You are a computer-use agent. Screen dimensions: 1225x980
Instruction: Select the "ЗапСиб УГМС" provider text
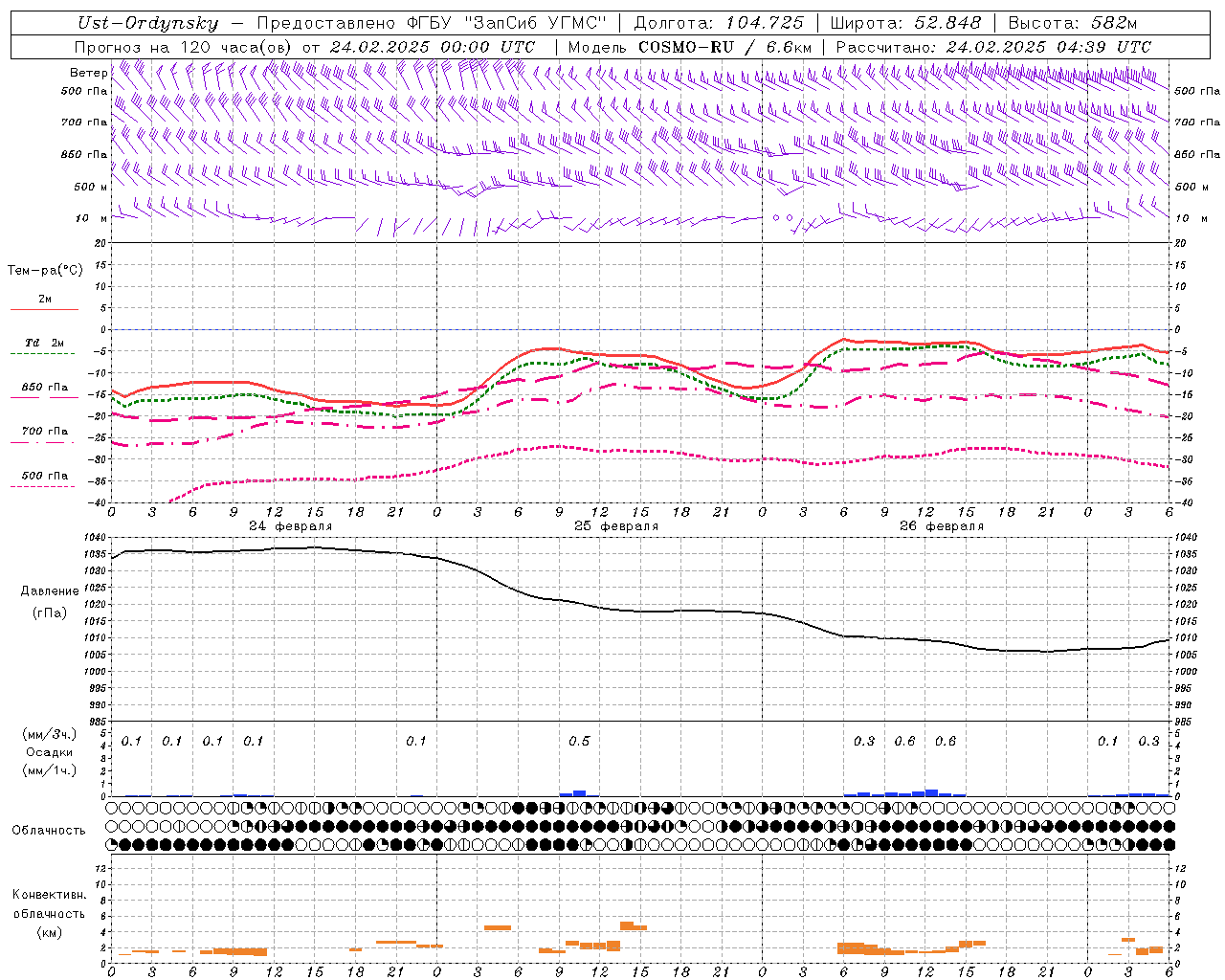(534, 23)
